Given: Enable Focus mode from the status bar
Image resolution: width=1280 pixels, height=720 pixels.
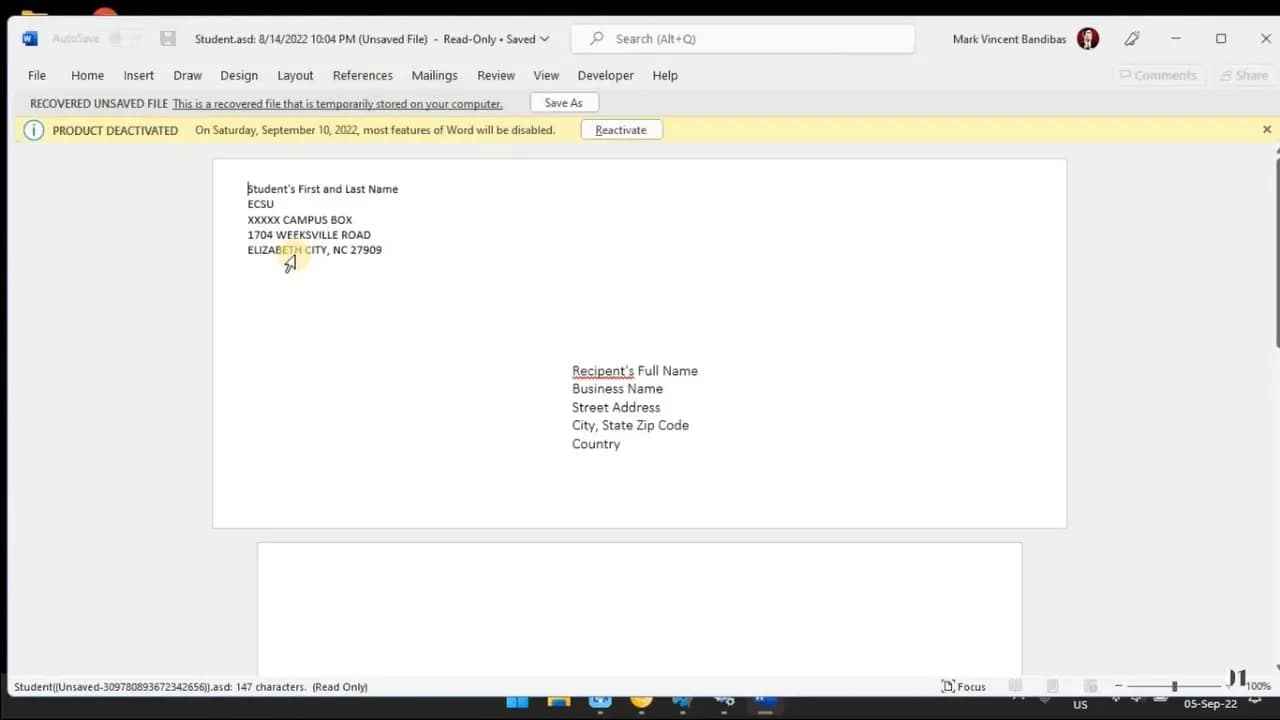Looking at the screenshot, I should [x=962, y=686].
